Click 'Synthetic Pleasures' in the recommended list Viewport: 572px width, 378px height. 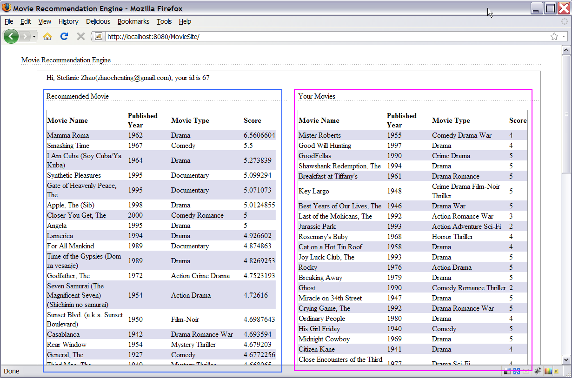point(74,176)
